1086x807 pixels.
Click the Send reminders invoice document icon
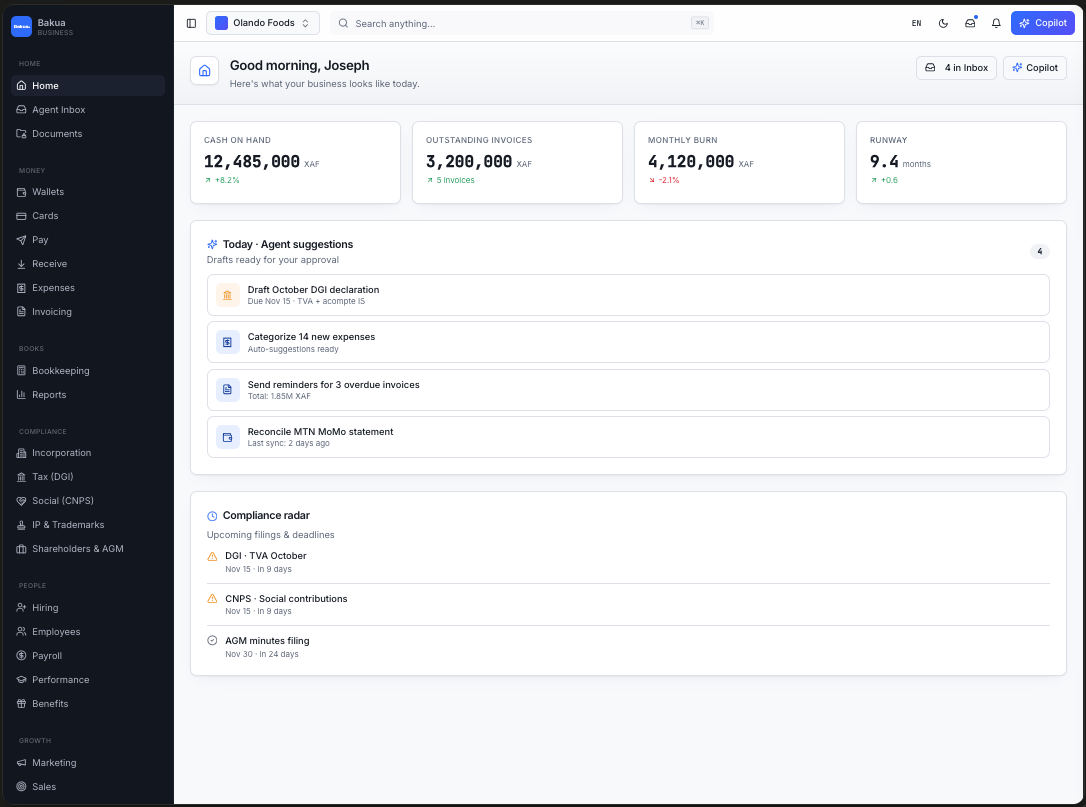(x=227, y=390)
